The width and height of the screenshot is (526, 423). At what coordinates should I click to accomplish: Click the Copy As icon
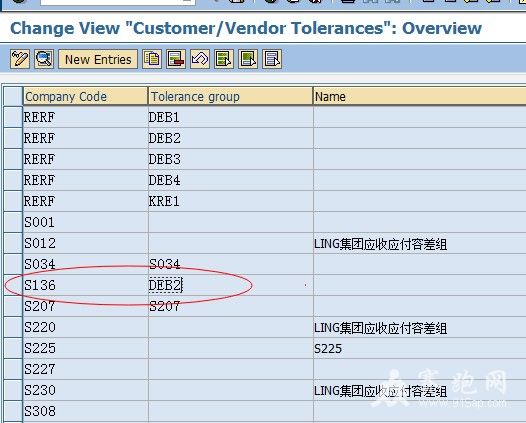tap(152, 59)
